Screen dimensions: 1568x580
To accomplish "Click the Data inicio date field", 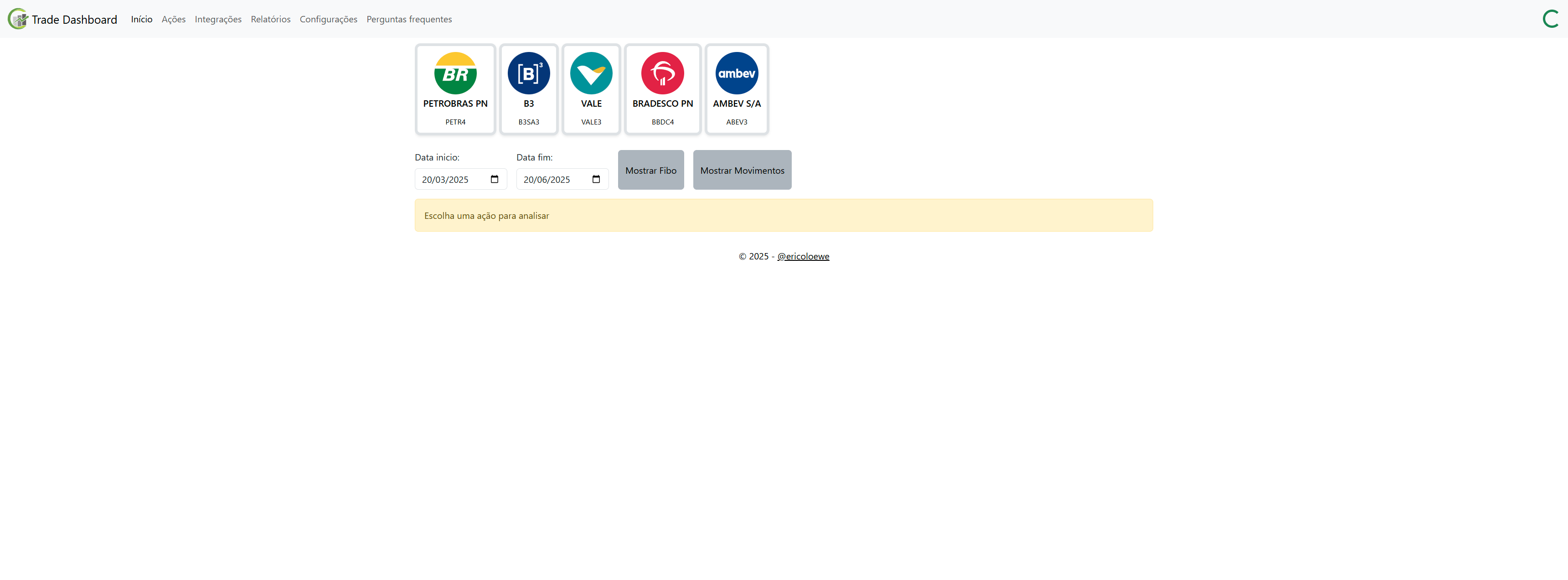I will [461, 179].
